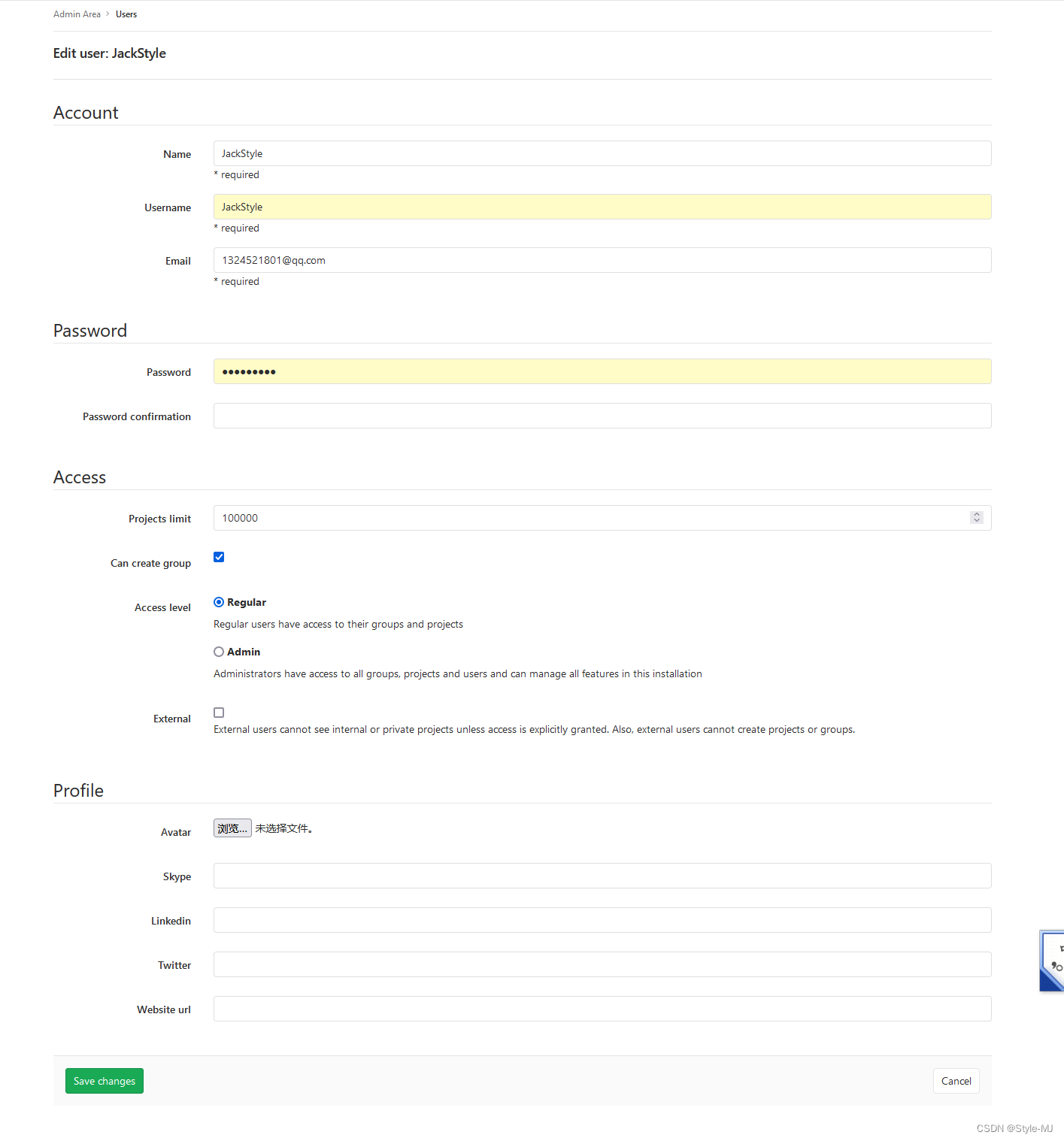Focus the Email address field
The height and width of the screenshot is (1141, 1064).
[602, 260]
